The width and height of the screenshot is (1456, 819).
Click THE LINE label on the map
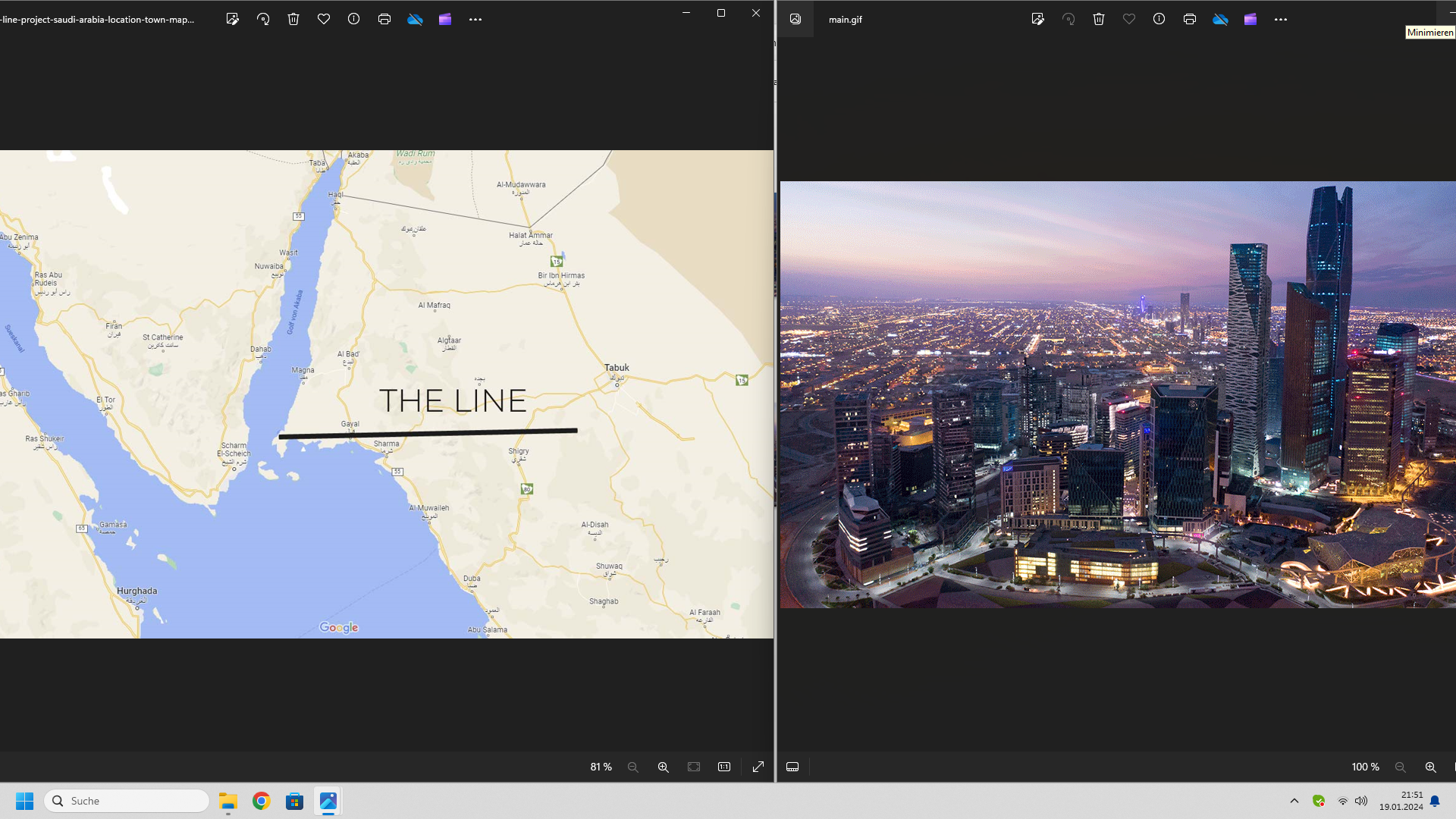pos(453,400)
